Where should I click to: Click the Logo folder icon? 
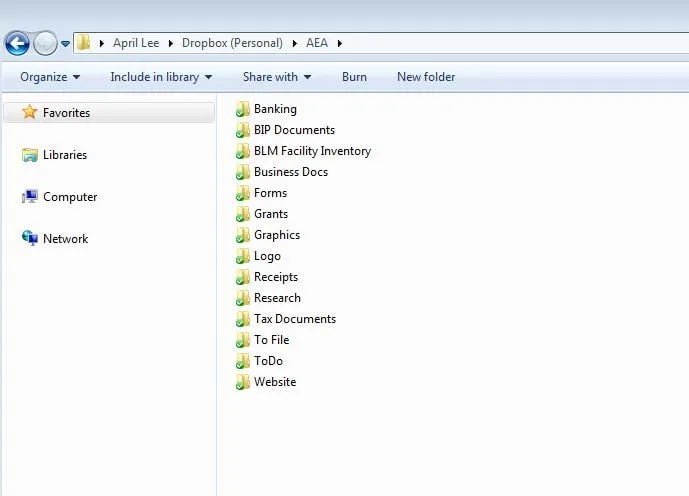[243, 256]
